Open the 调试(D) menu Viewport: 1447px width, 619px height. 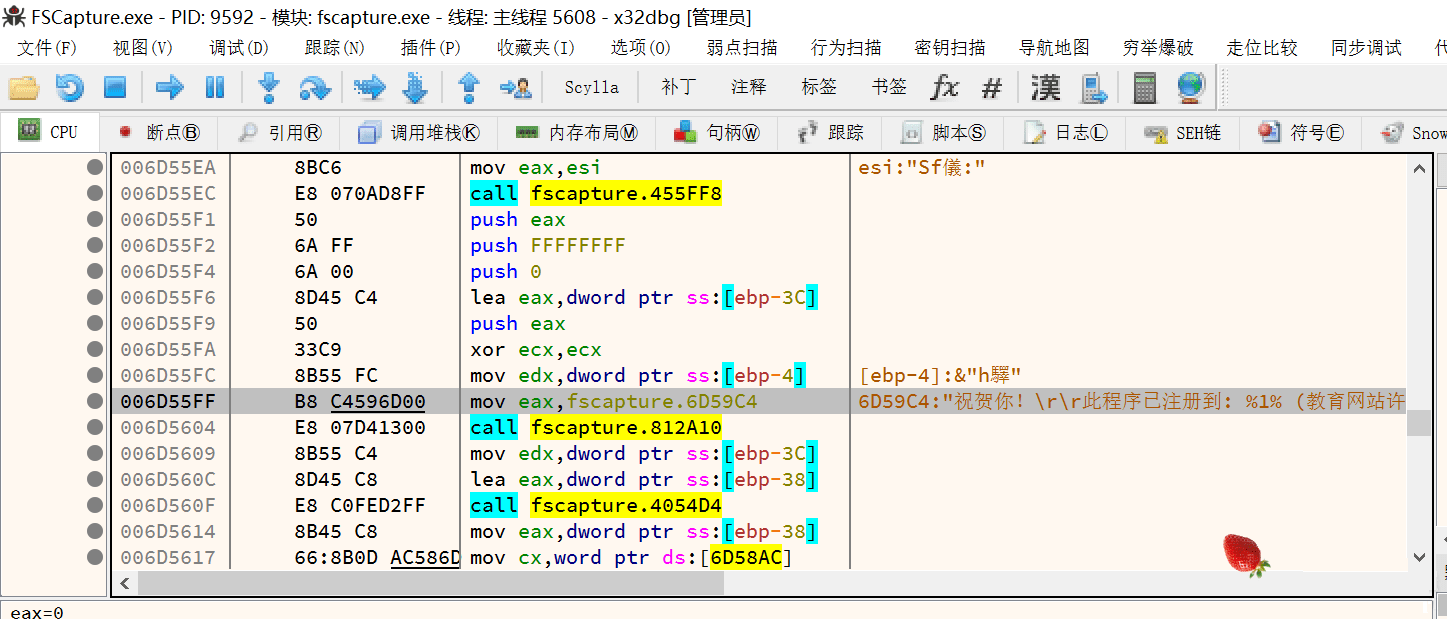pos(239,48)
